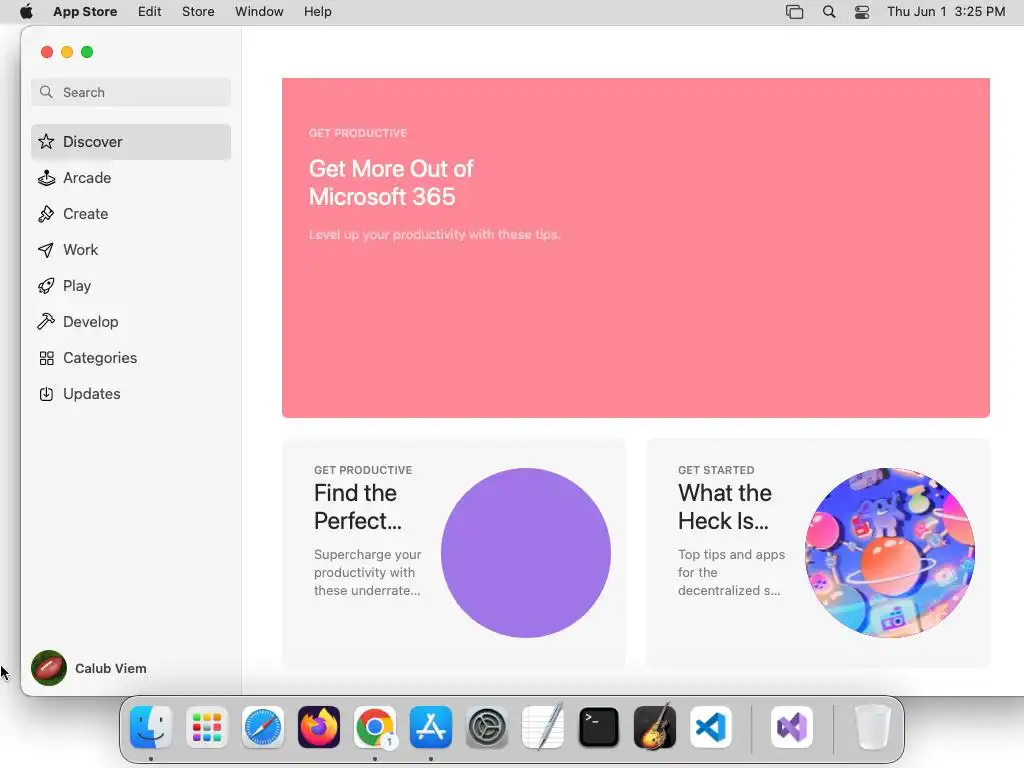Open the Discover section star icon

click(46, 142)
